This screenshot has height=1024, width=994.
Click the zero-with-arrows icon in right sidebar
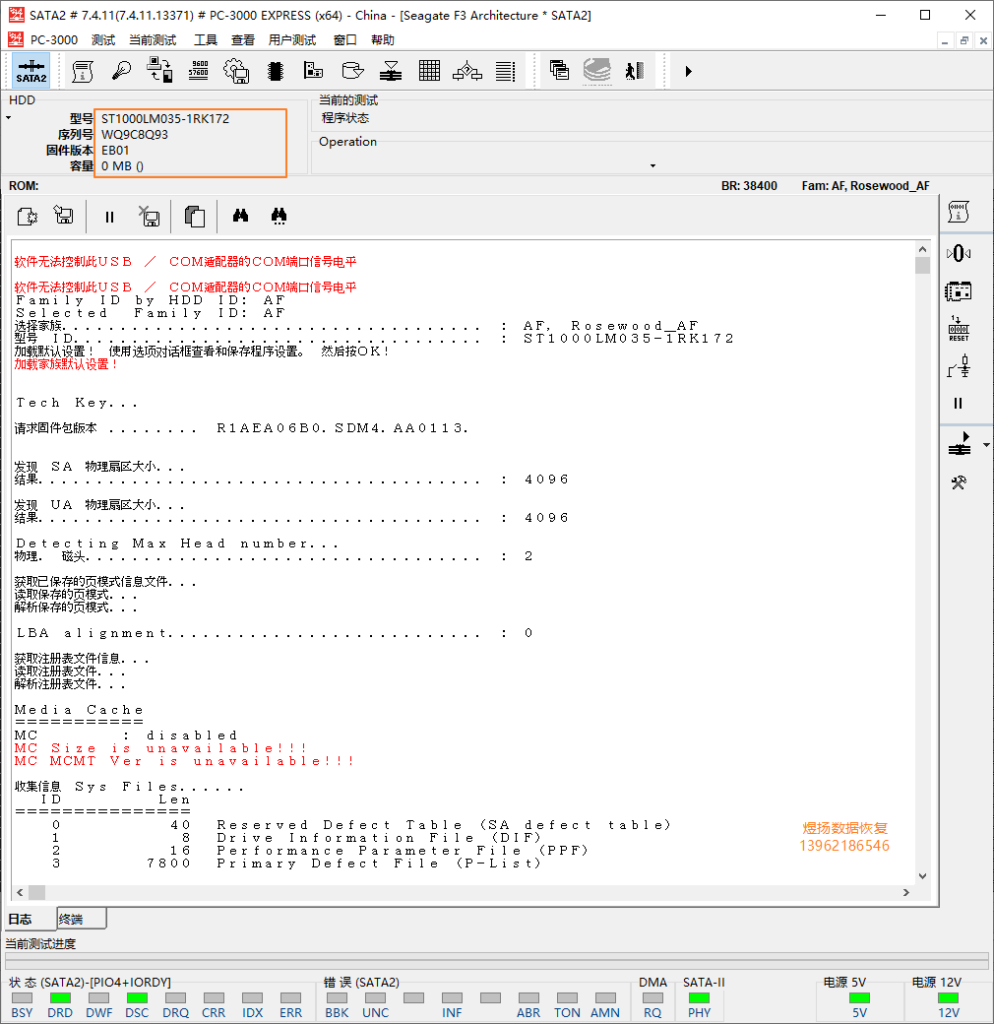point(958,253)
